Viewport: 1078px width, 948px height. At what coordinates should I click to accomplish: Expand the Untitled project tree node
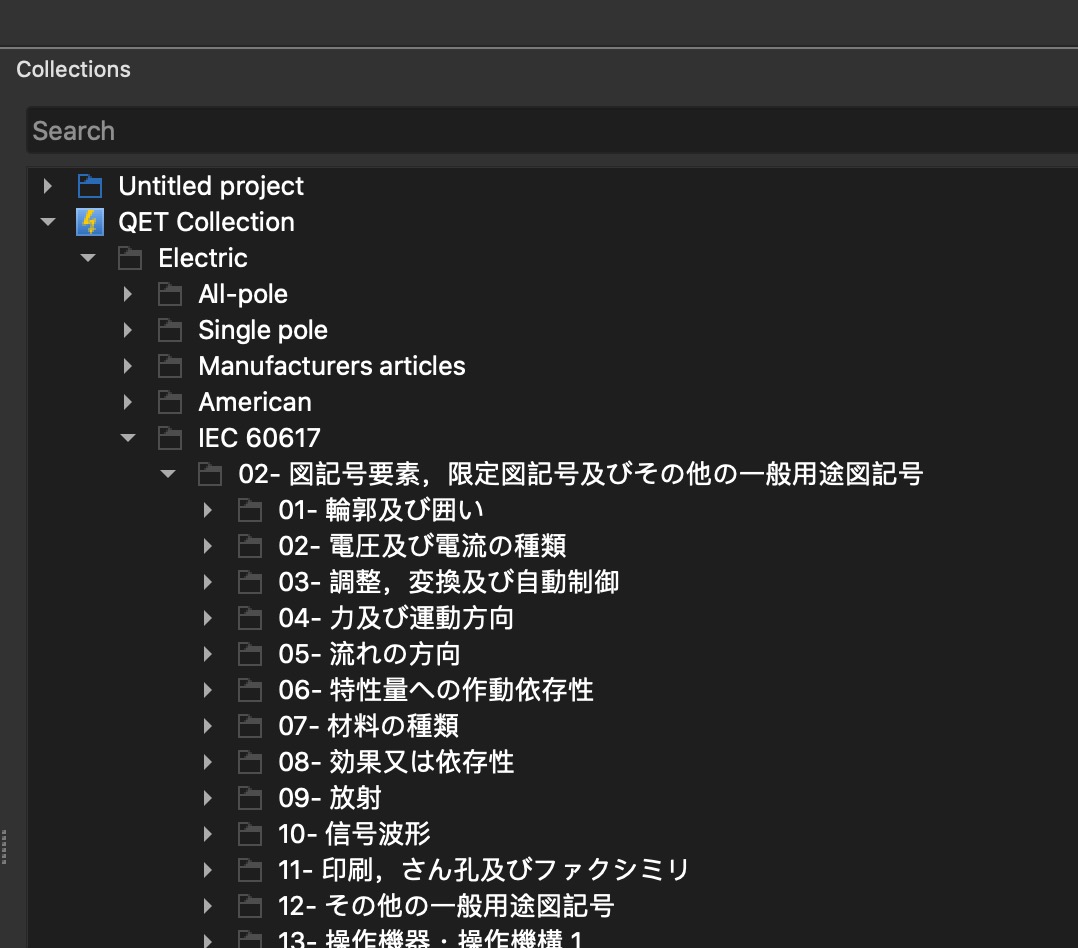(x=47, y=186)
